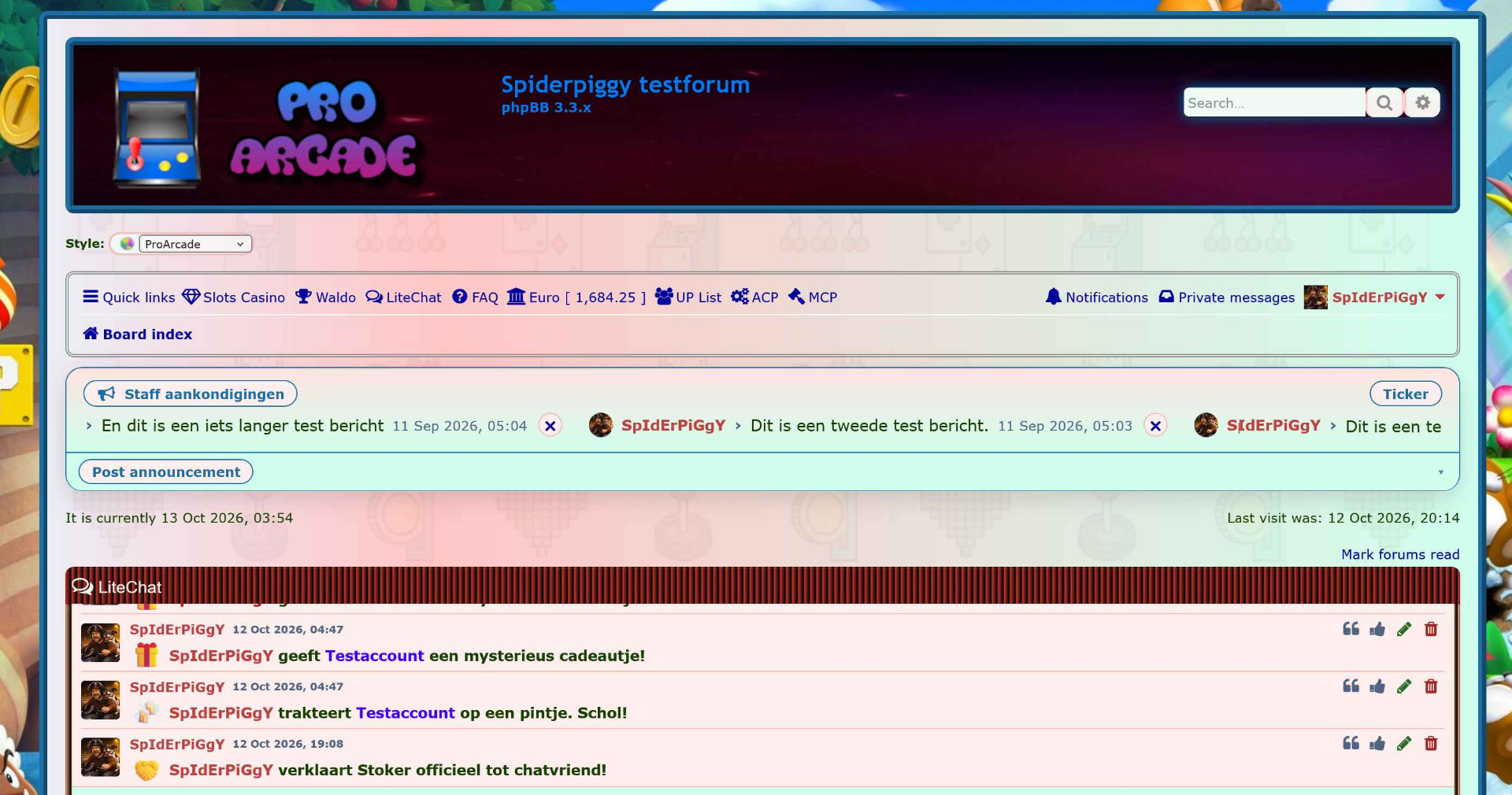
Task: Open the FAQ page
Action: (475, 298)
